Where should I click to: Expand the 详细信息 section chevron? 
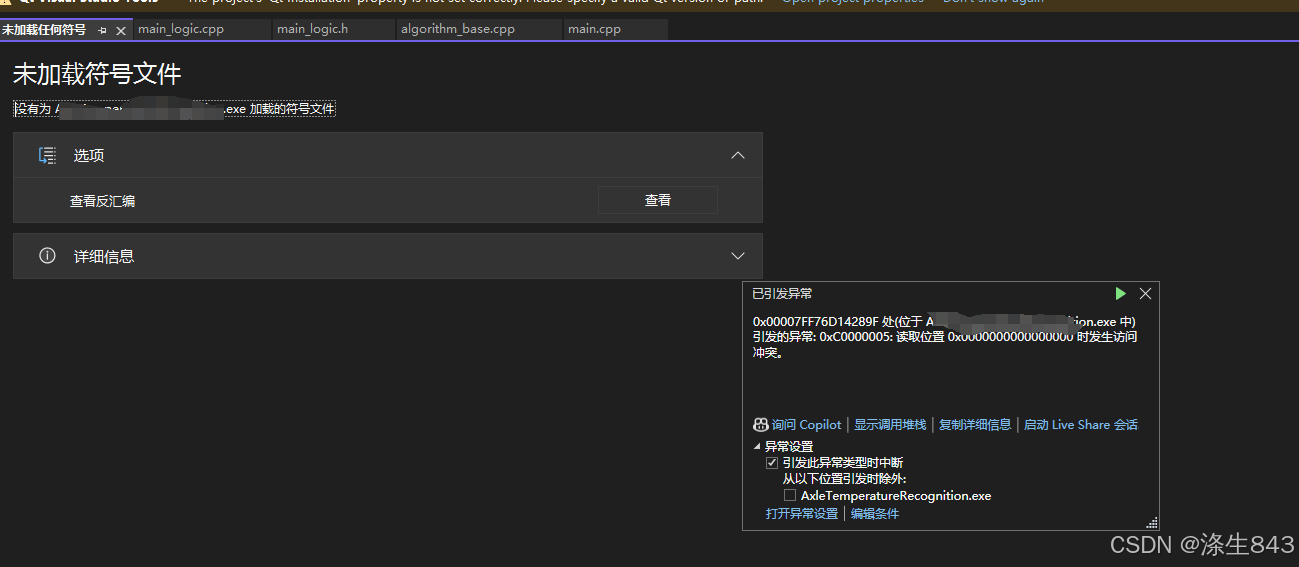tap(738, 256)
